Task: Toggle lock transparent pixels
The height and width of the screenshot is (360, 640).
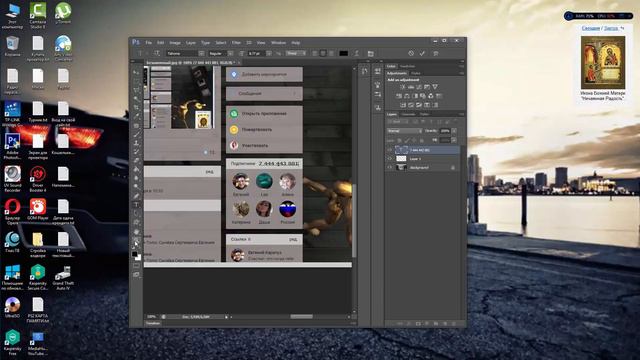Action: (x=400, y=140)
